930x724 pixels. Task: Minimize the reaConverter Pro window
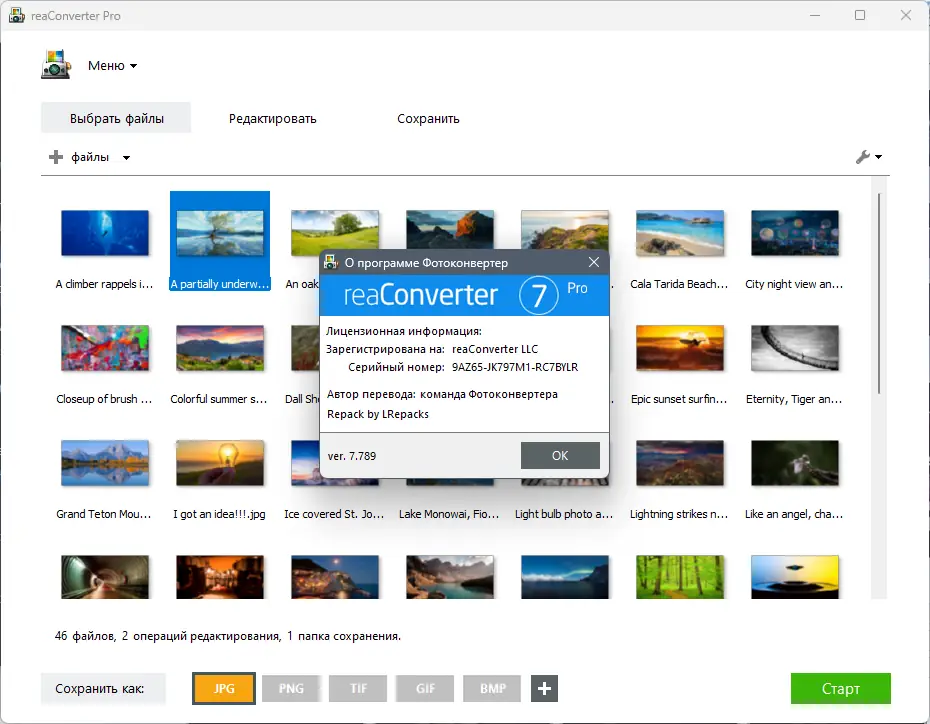pos(815,15)
